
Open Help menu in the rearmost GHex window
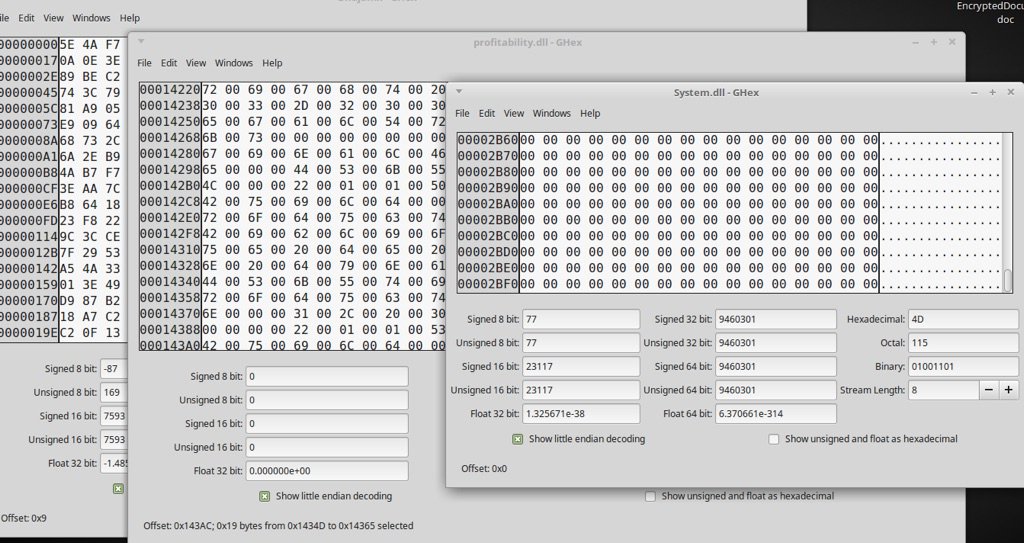tap(130, 18)
